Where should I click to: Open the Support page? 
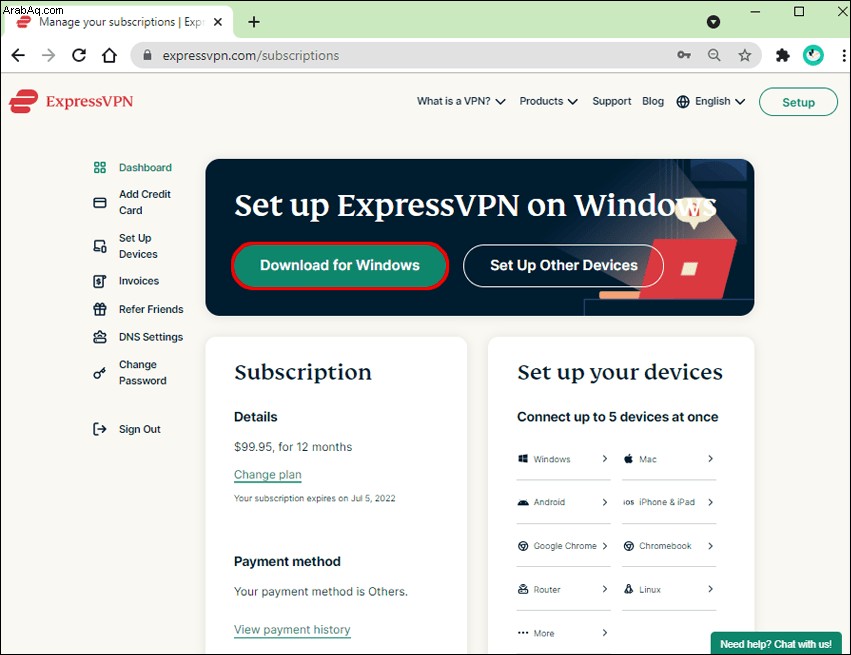pos(612,101)
